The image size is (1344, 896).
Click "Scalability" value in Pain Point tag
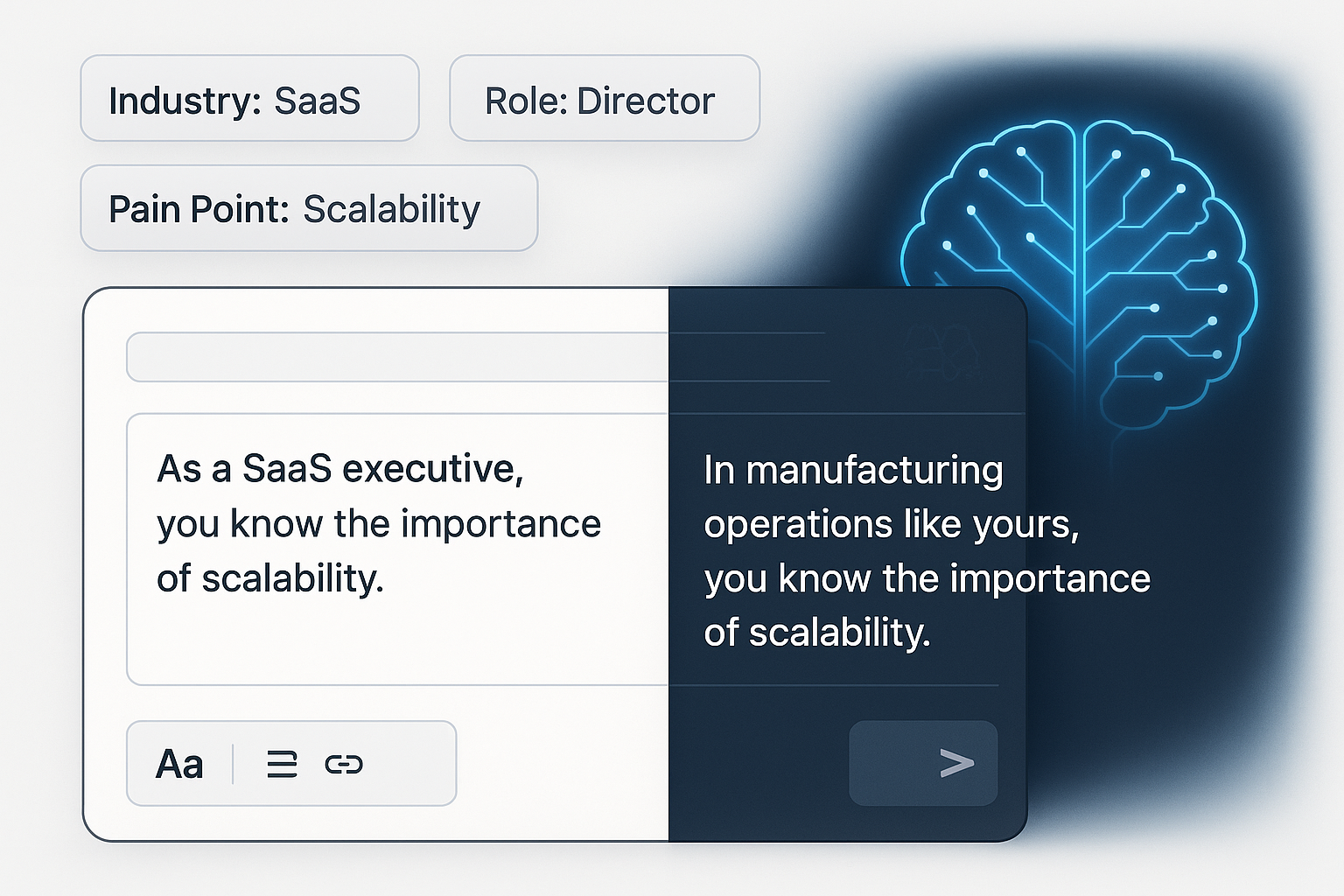pos(391,209)
